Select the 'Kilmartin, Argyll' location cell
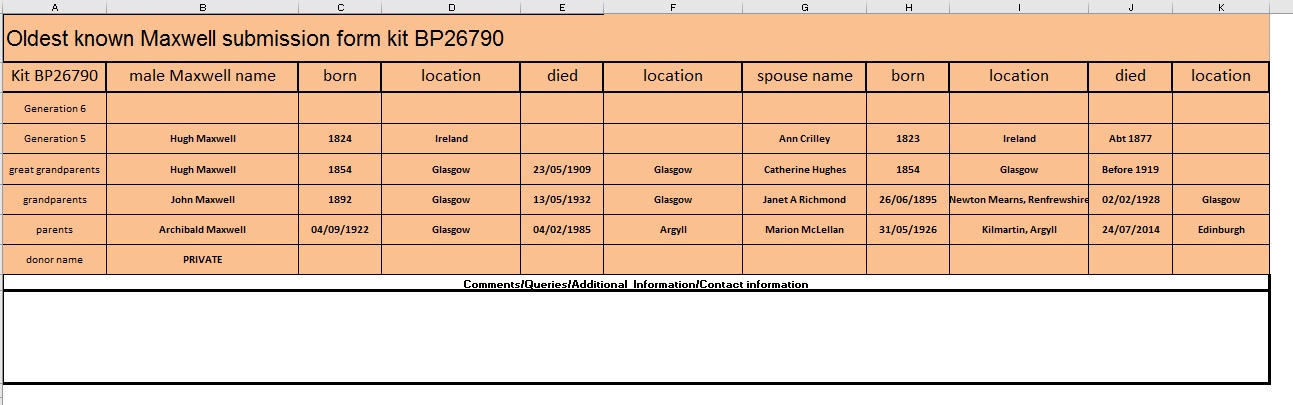 [x=1018, y=230]
